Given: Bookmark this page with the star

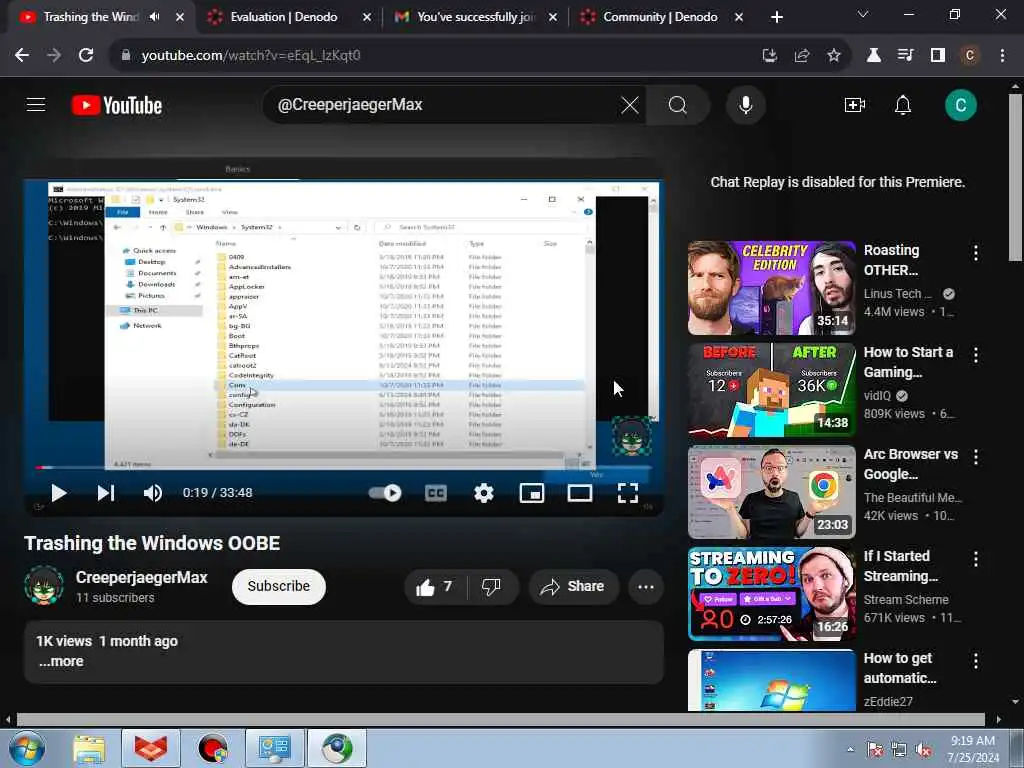Looking at the screenshot, I should pyautogui.click(x=834, y=56).
